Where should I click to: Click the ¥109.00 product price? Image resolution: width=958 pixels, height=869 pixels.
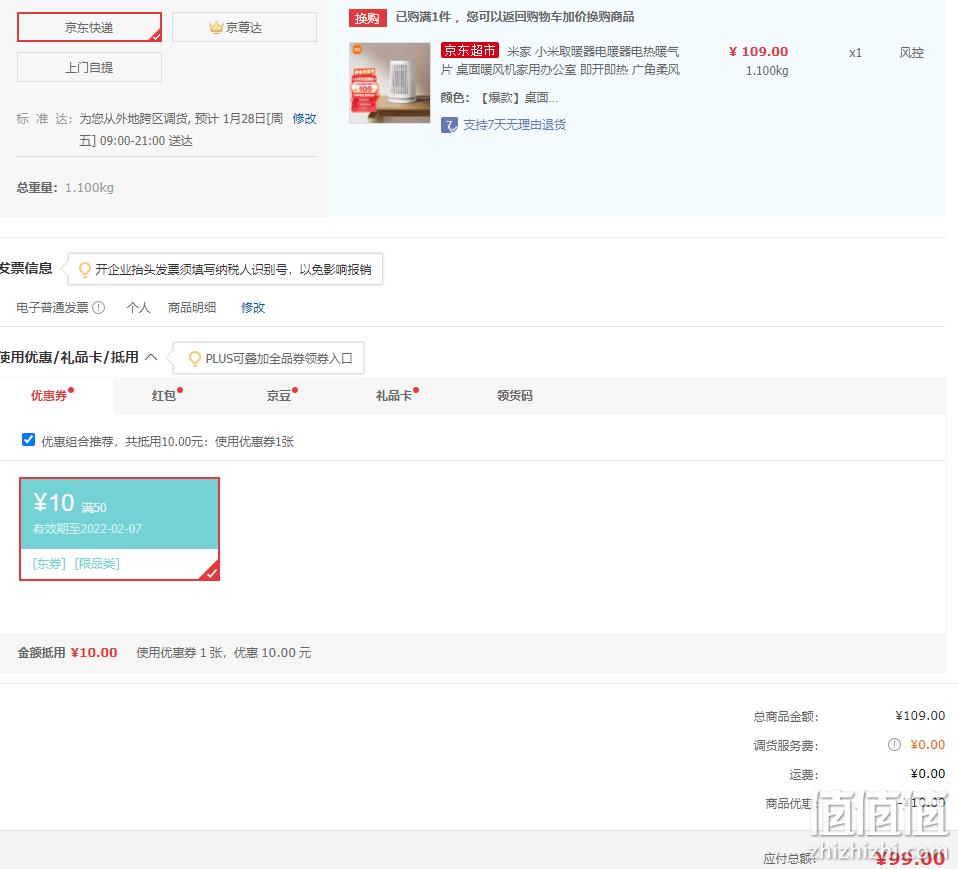pos(759,51)
